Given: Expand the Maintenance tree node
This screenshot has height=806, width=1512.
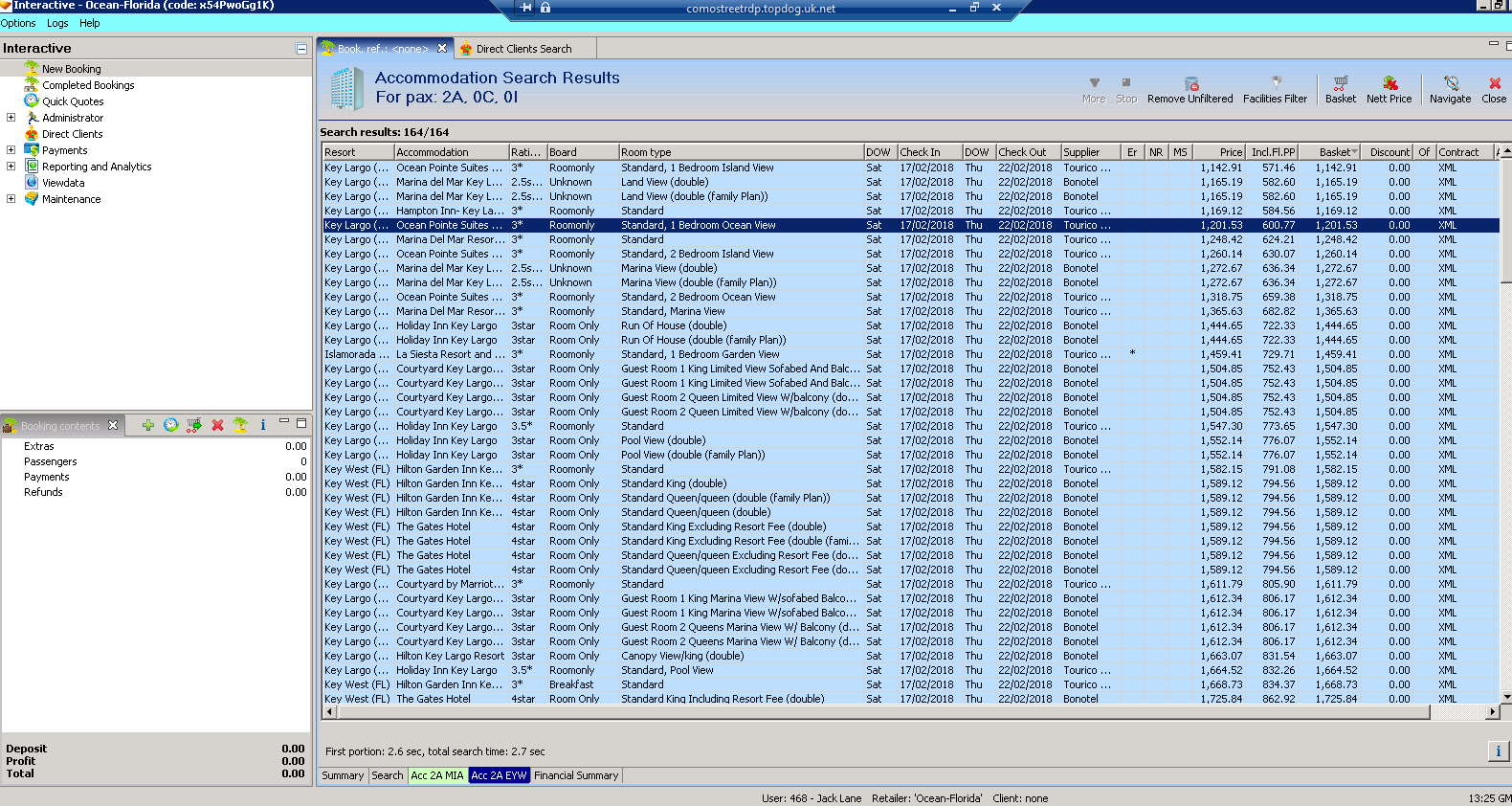Looking at the screenshot, I should [x=11, y=199].
